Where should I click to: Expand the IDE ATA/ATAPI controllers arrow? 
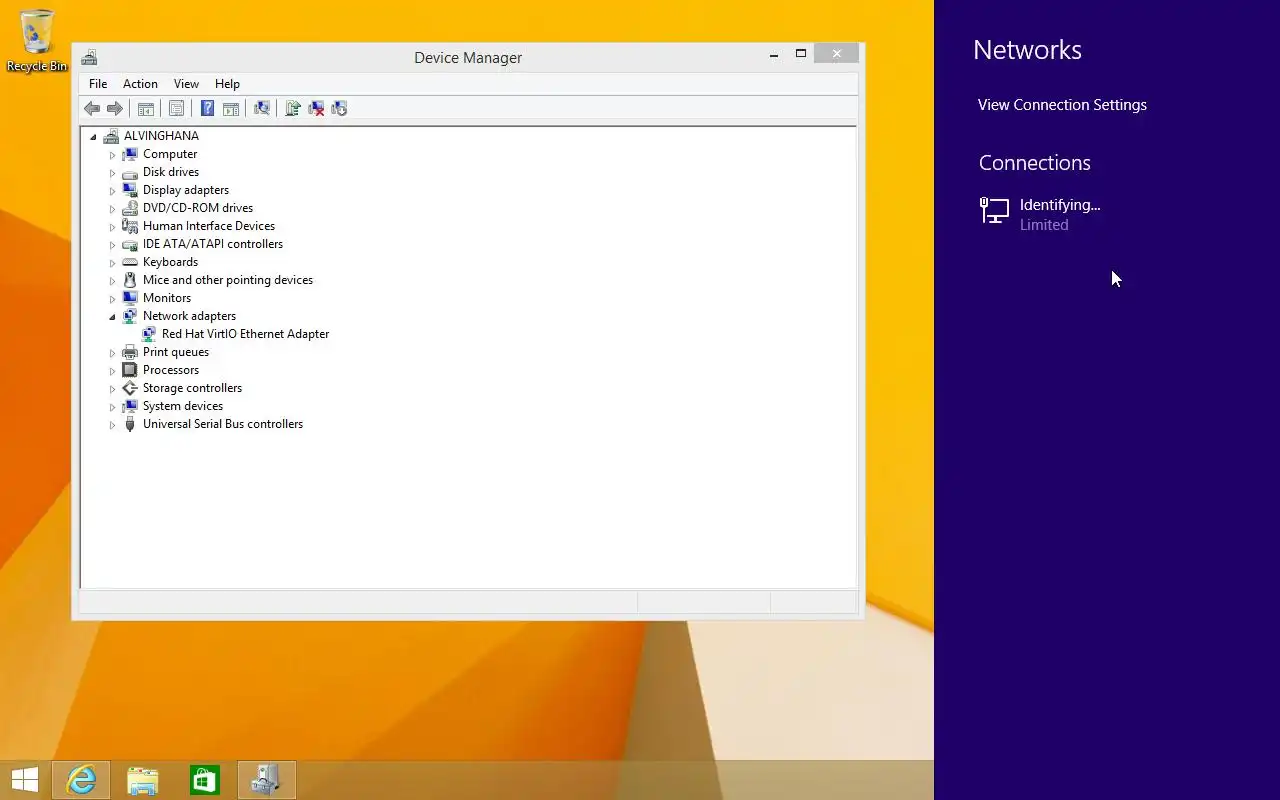click(112, 245)
